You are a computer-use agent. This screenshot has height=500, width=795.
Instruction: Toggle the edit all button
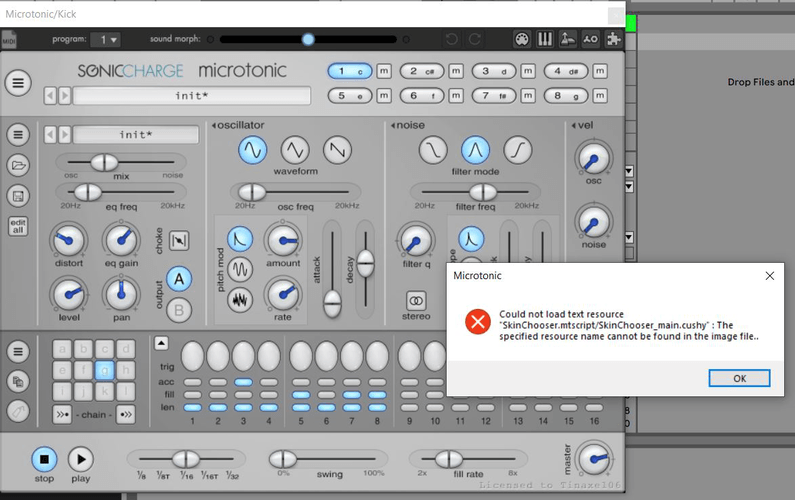tap(18, 226)
